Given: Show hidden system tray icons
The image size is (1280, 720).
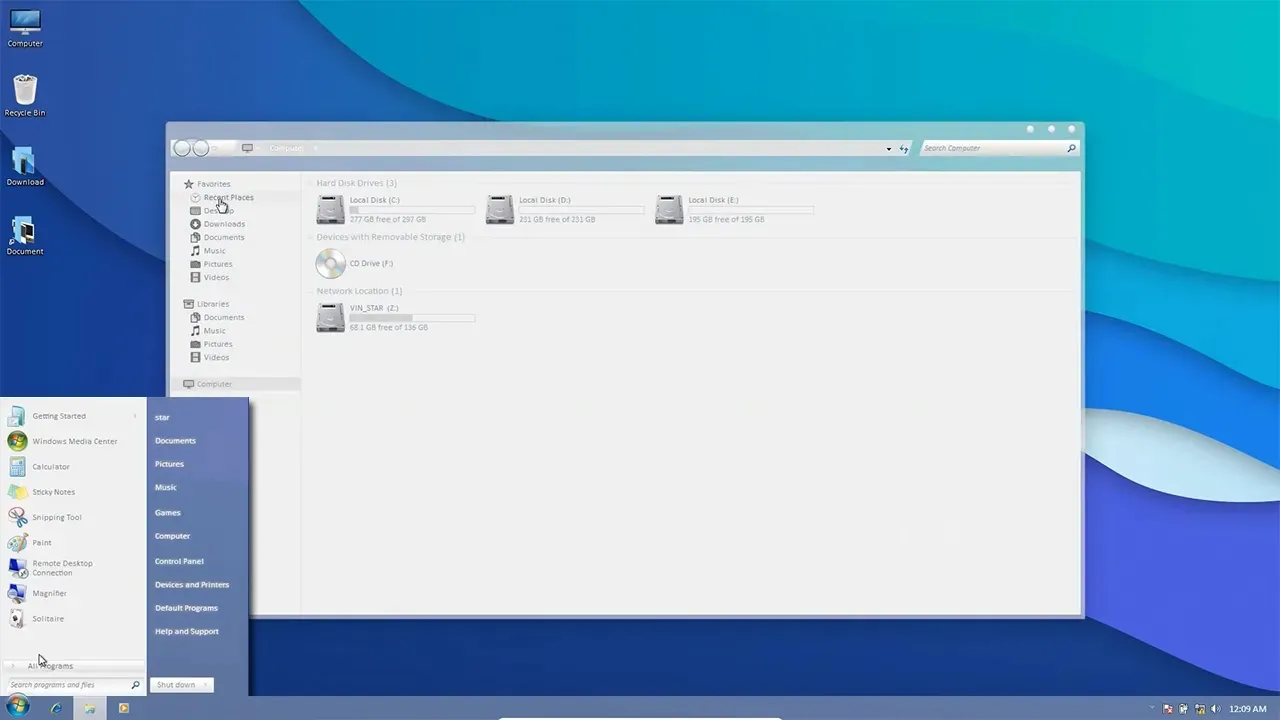Looking at the screenshot, I should (1152, 709).
